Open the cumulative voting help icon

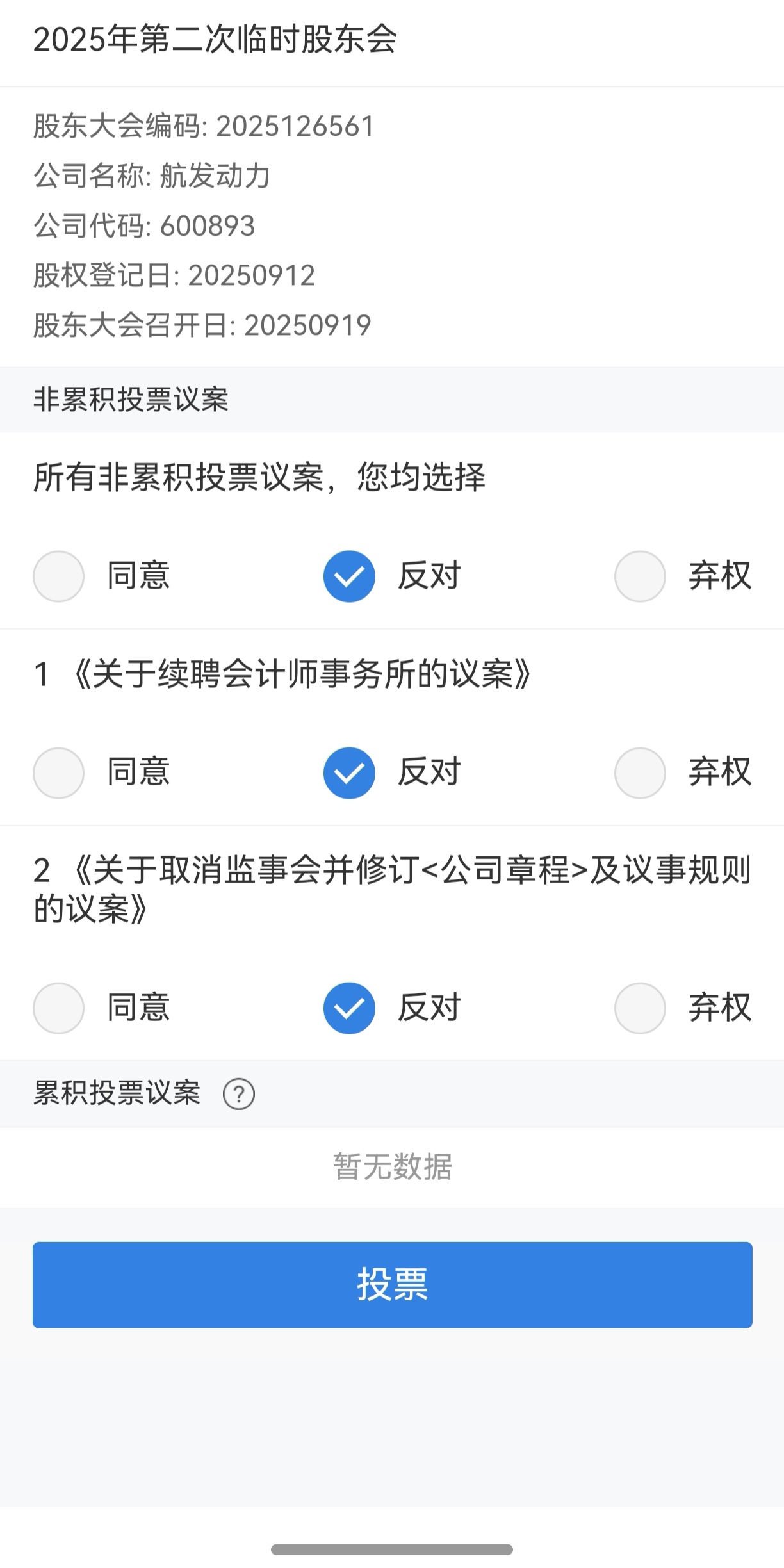coord(239,1094)
